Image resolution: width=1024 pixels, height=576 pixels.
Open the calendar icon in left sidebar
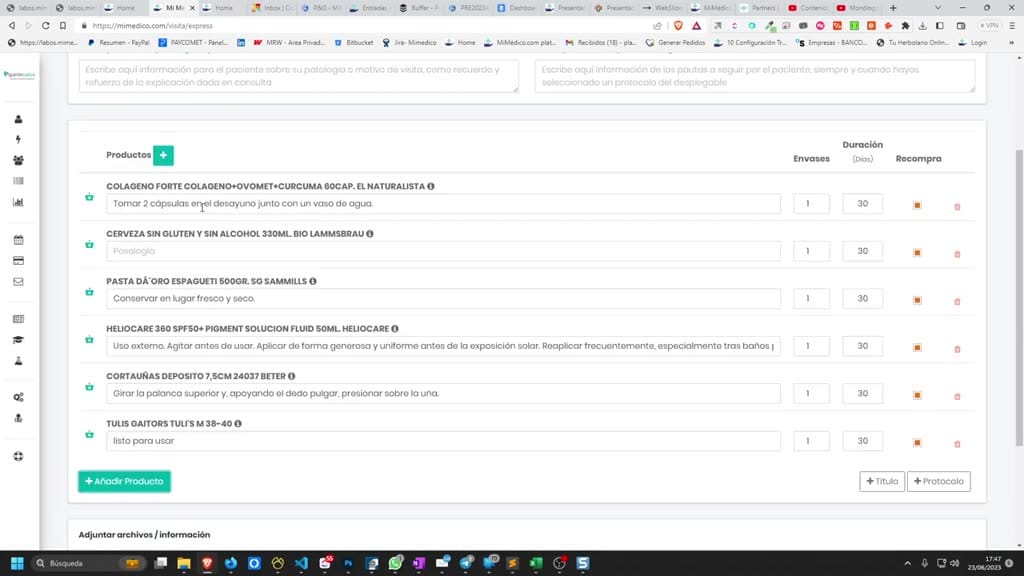tap(18, 240)
